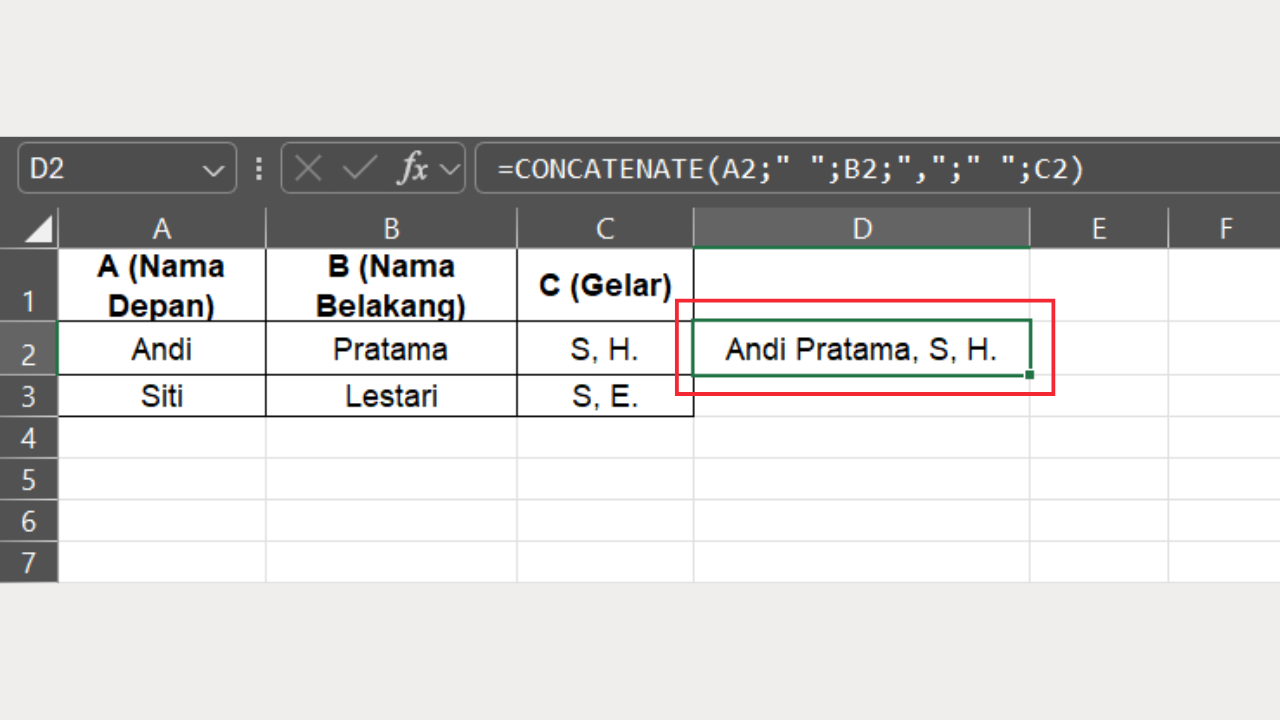Open the Insert Function fx button
The image size is (1280, 720).
coord(412,169)
